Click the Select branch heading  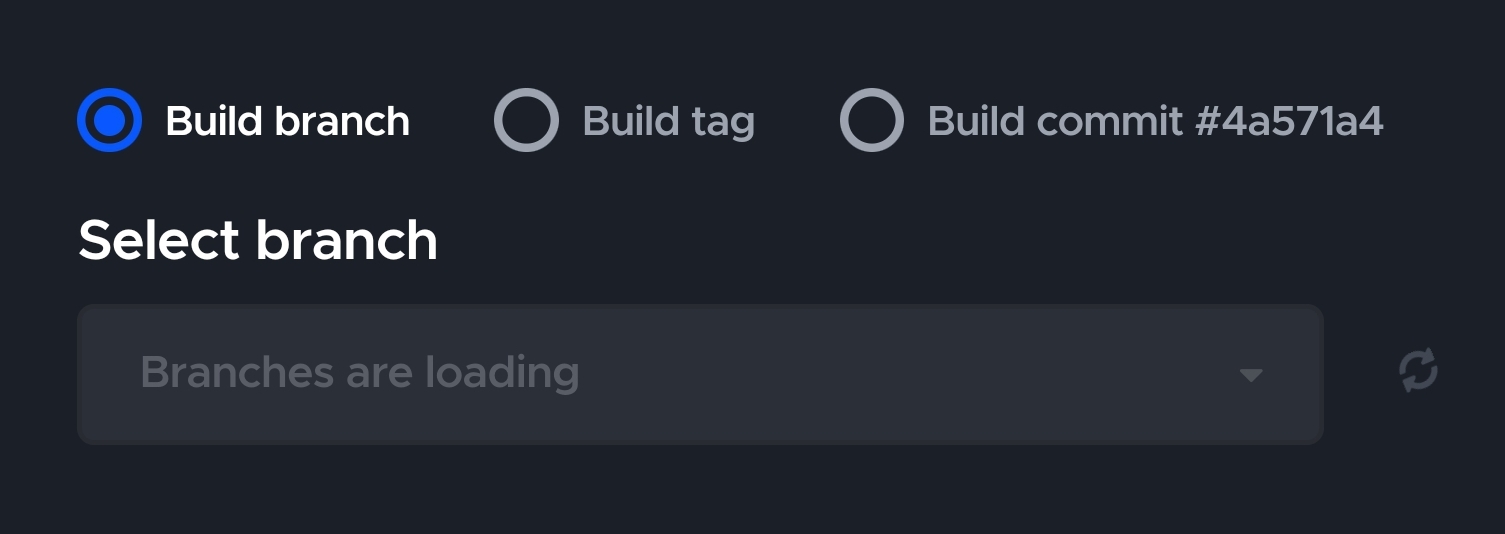tap(258, 241)
